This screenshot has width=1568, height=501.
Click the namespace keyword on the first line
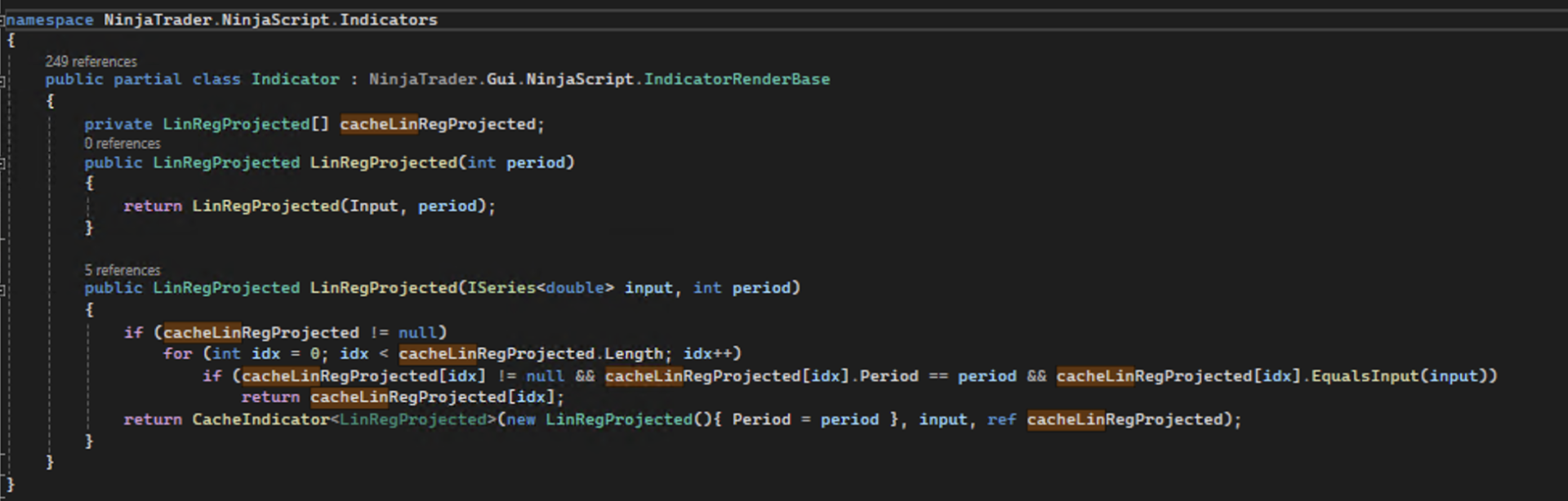[50, 20]
